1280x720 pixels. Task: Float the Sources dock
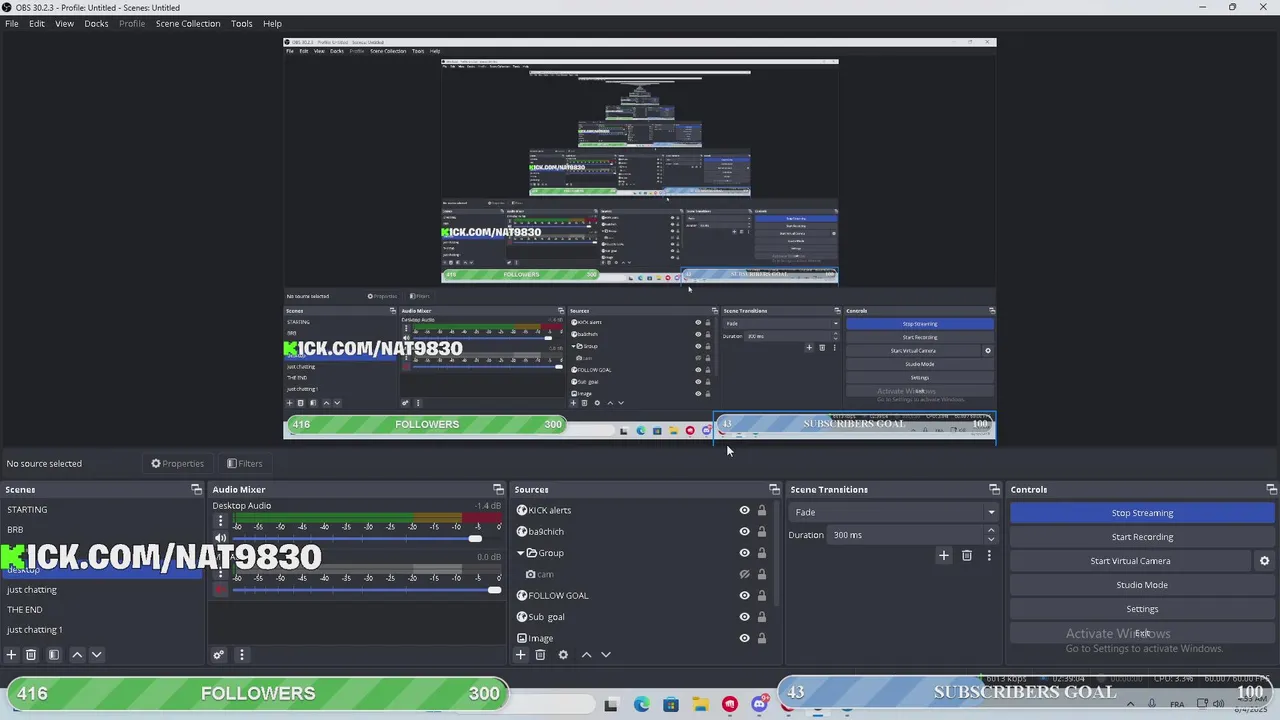point(774,490)
